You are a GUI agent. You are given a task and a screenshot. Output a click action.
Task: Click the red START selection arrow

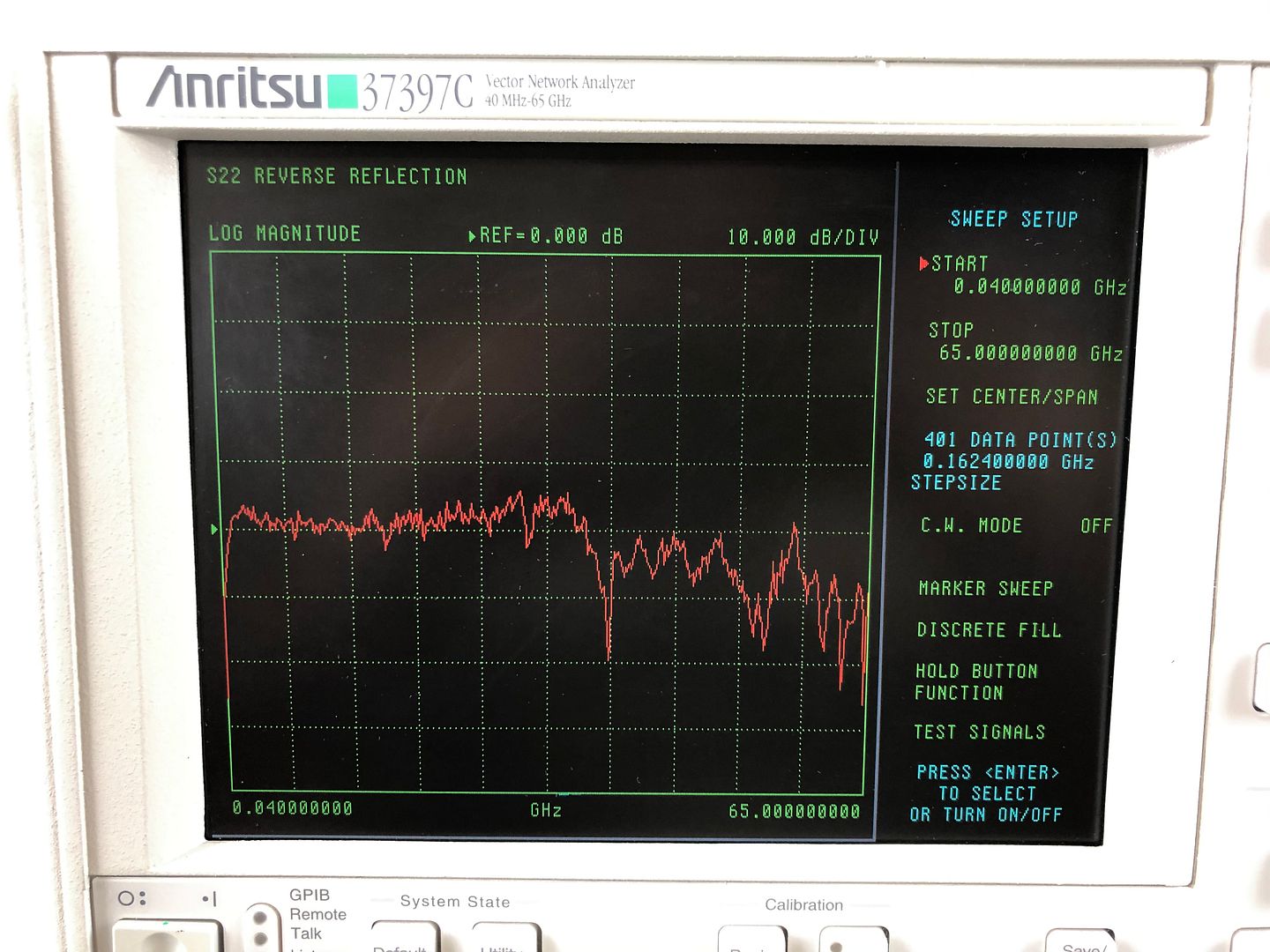pos(923,264)
